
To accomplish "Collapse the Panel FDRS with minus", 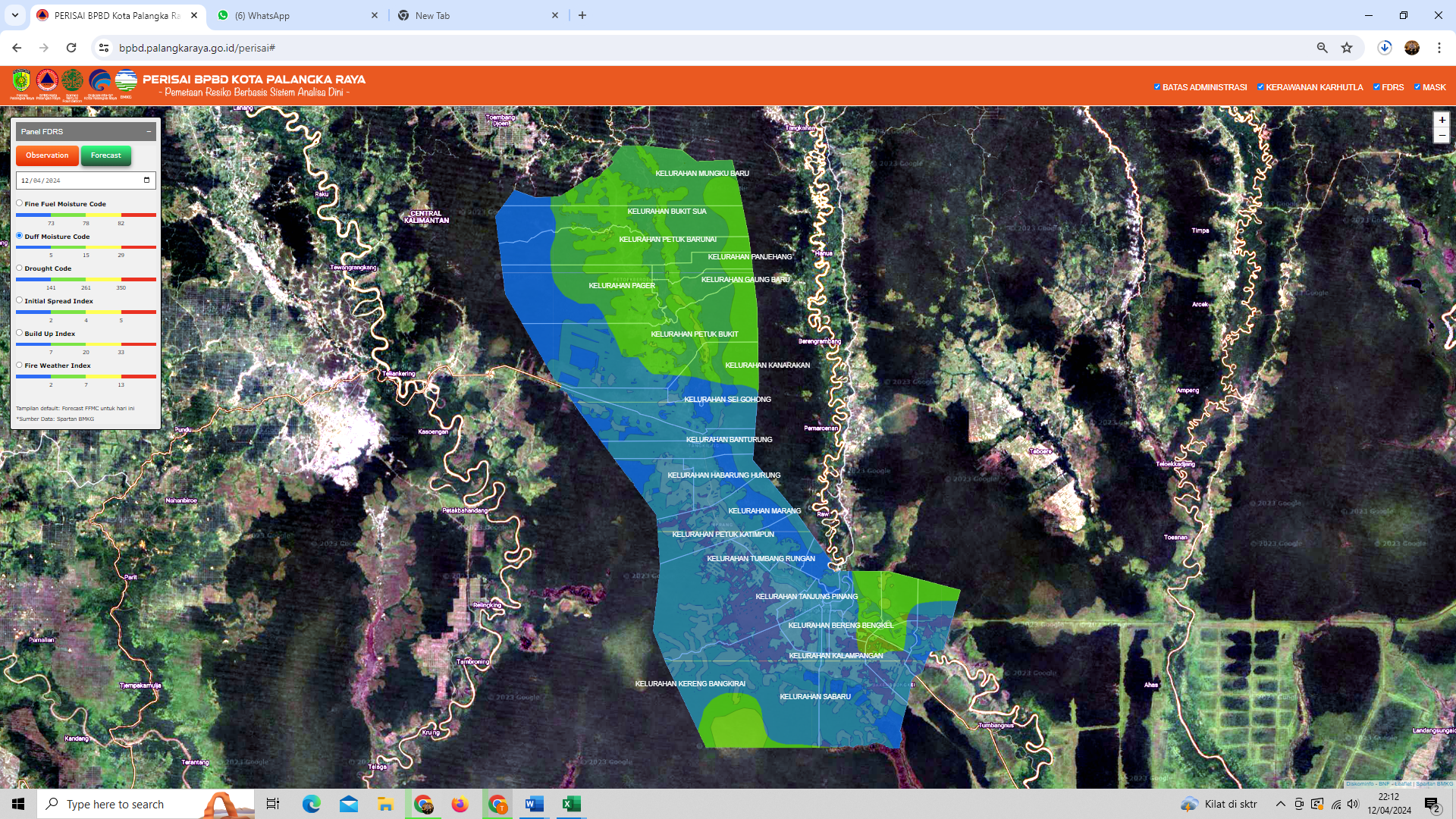I will (x=149, y=131).
